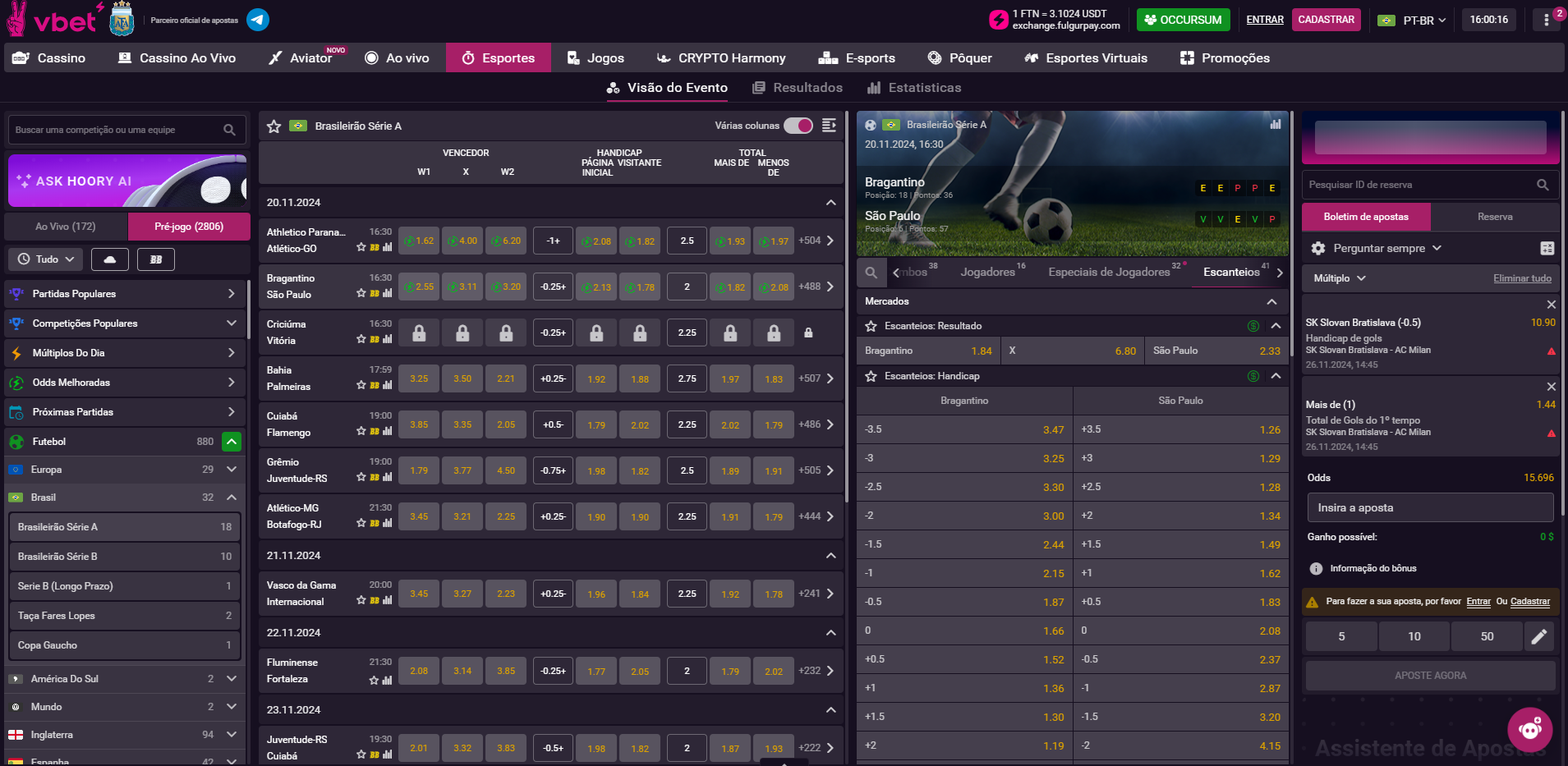
Task: Open stats icon for Grêmio Juventude-RS match
Action: 387,477
